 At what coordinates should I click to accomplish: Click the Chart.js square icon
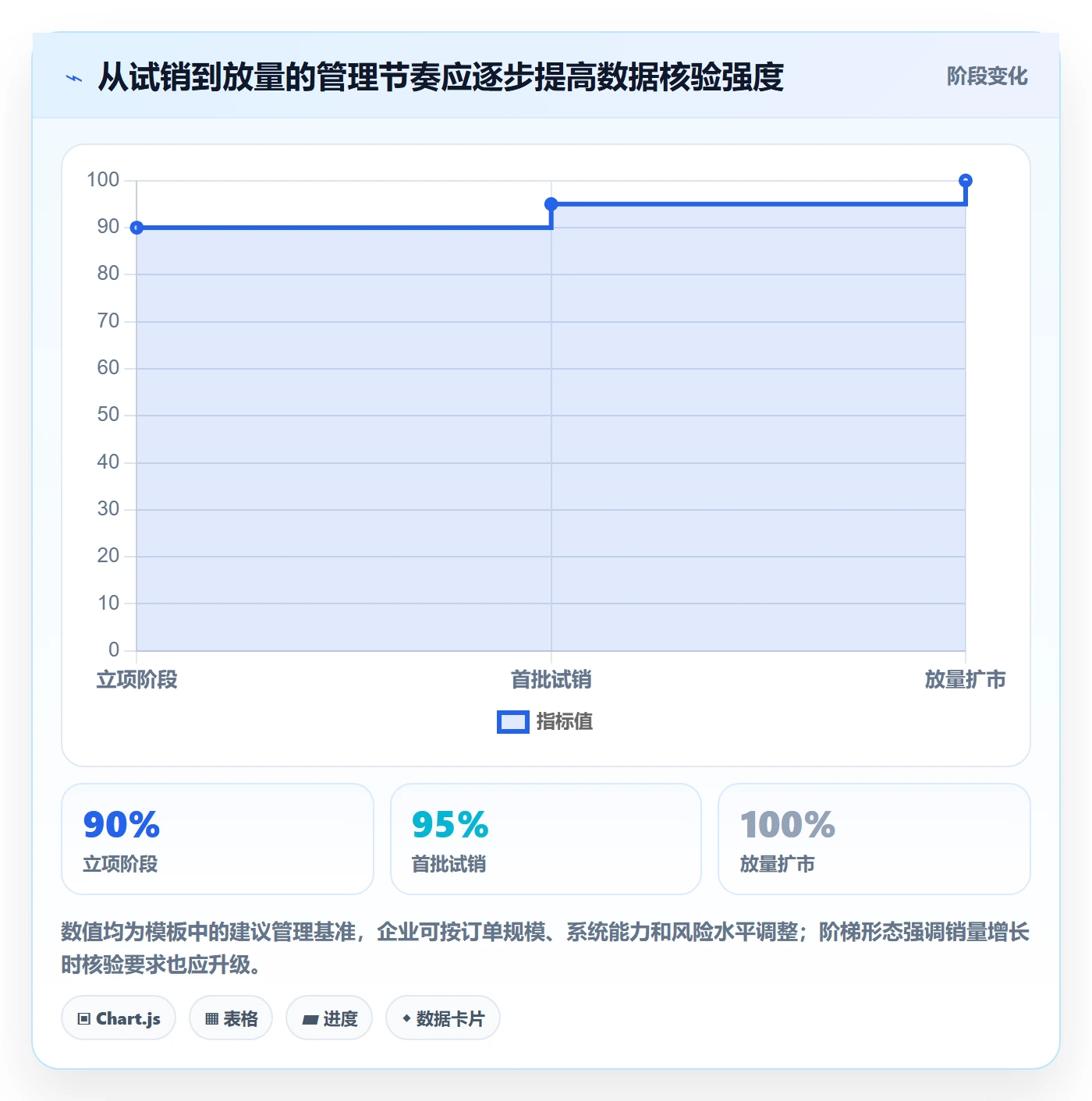(84, 1018)
